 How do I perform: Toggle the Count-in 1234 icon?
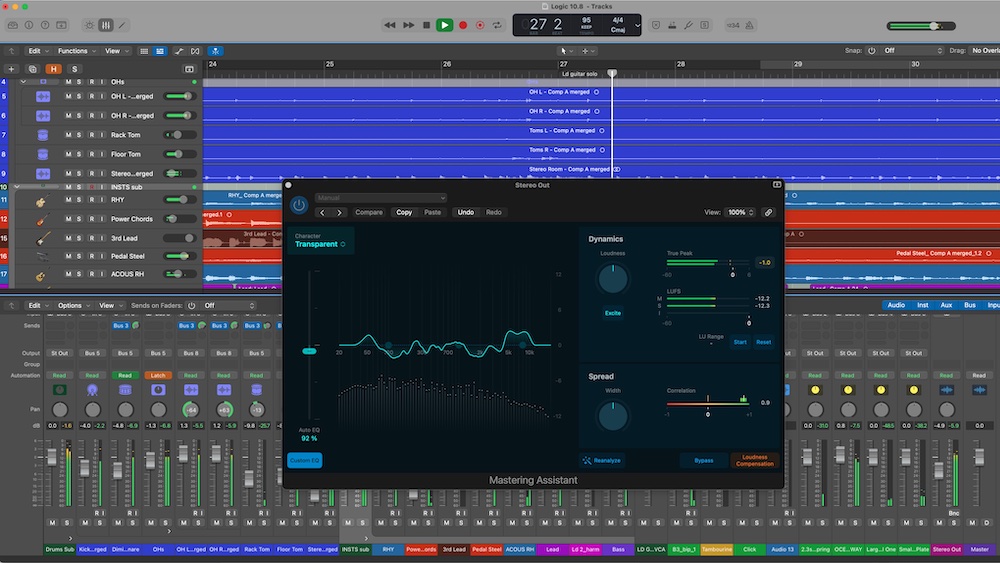(x=733, y=26)
